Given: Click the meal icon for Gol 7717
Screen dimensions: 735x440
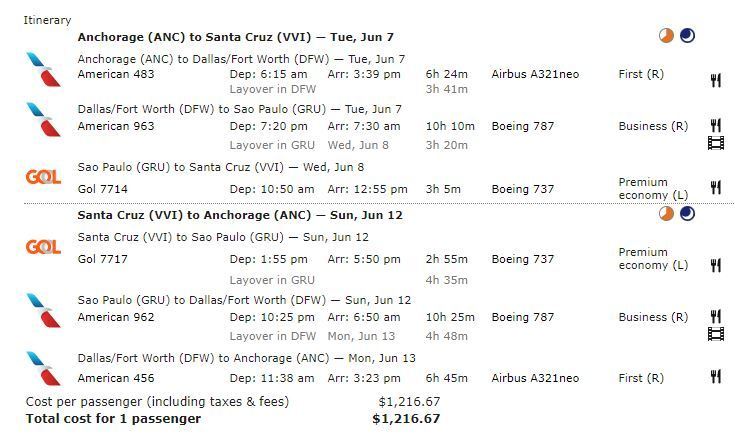Looking at the screenshot, I should pyautogui.click(x=715, y=265).
